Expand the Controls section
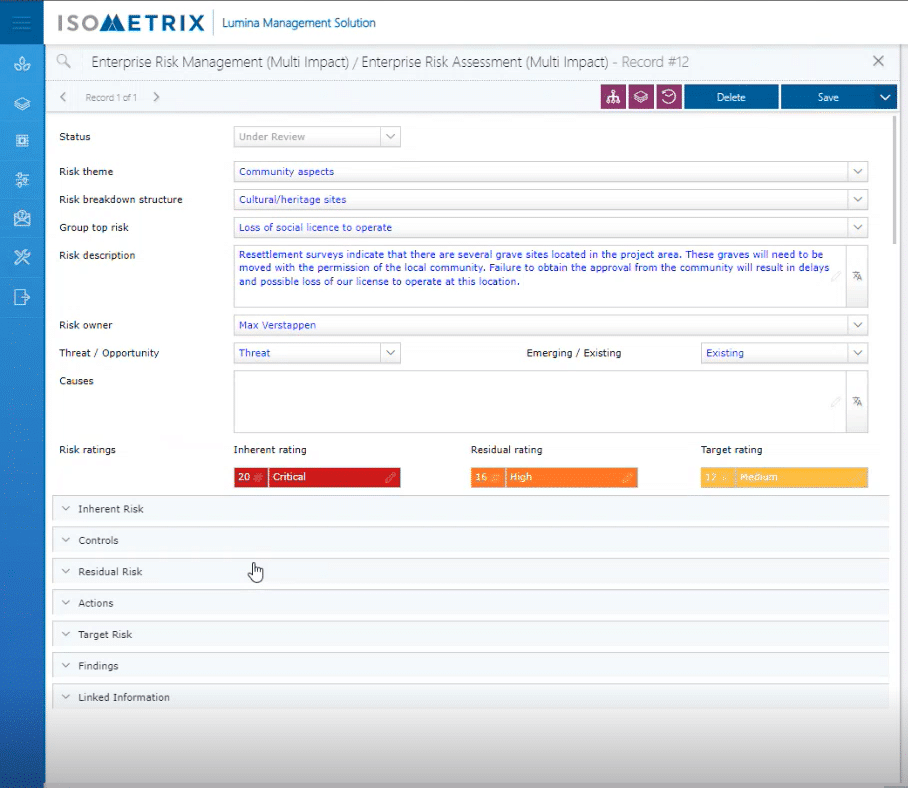Screen dimensions: 908x788 98,540
